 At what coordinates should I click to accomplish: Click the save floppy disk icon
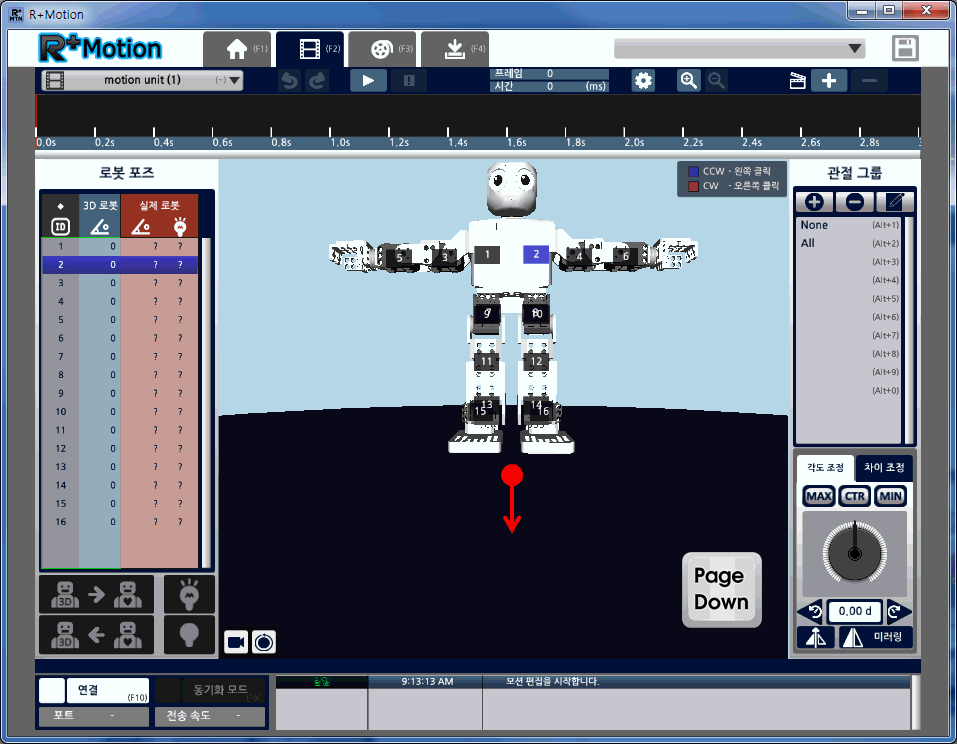[905, 49]
